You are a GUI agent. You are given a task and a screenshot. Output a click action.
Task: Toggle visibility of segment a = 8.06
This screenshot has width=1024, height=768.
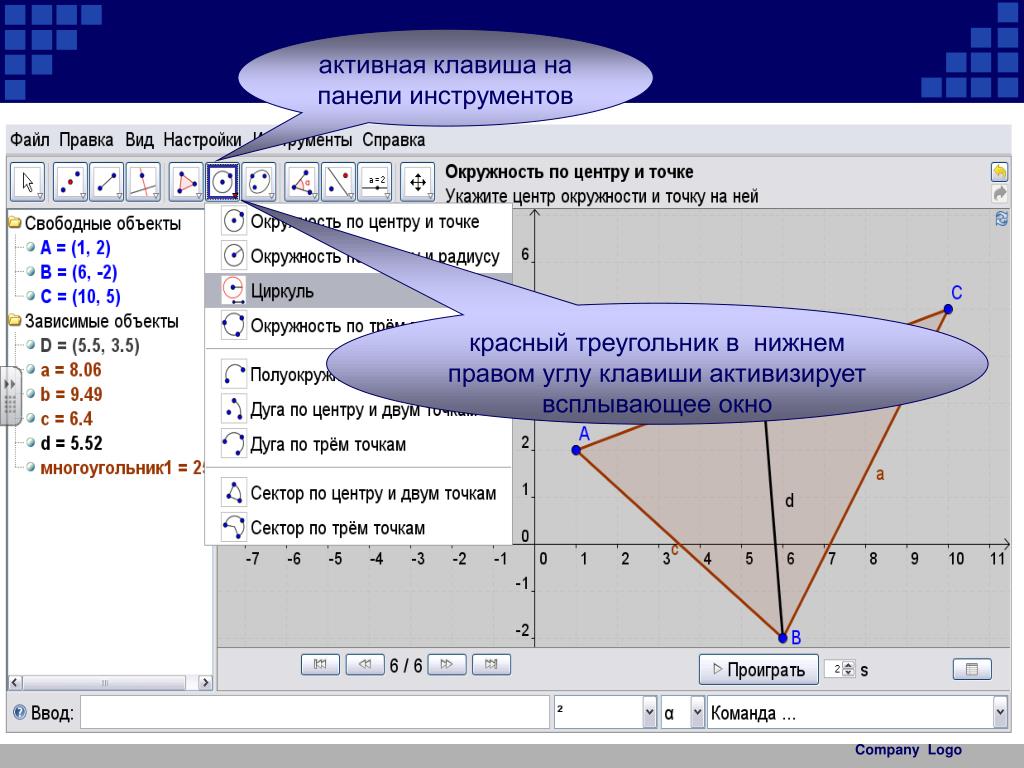click(x=30, y=369)
